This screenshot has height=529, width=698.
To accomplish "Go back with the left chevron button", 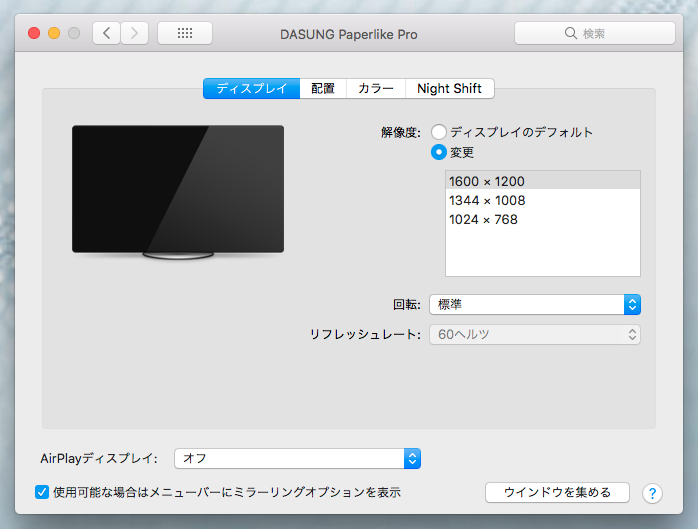I will 106,33.
